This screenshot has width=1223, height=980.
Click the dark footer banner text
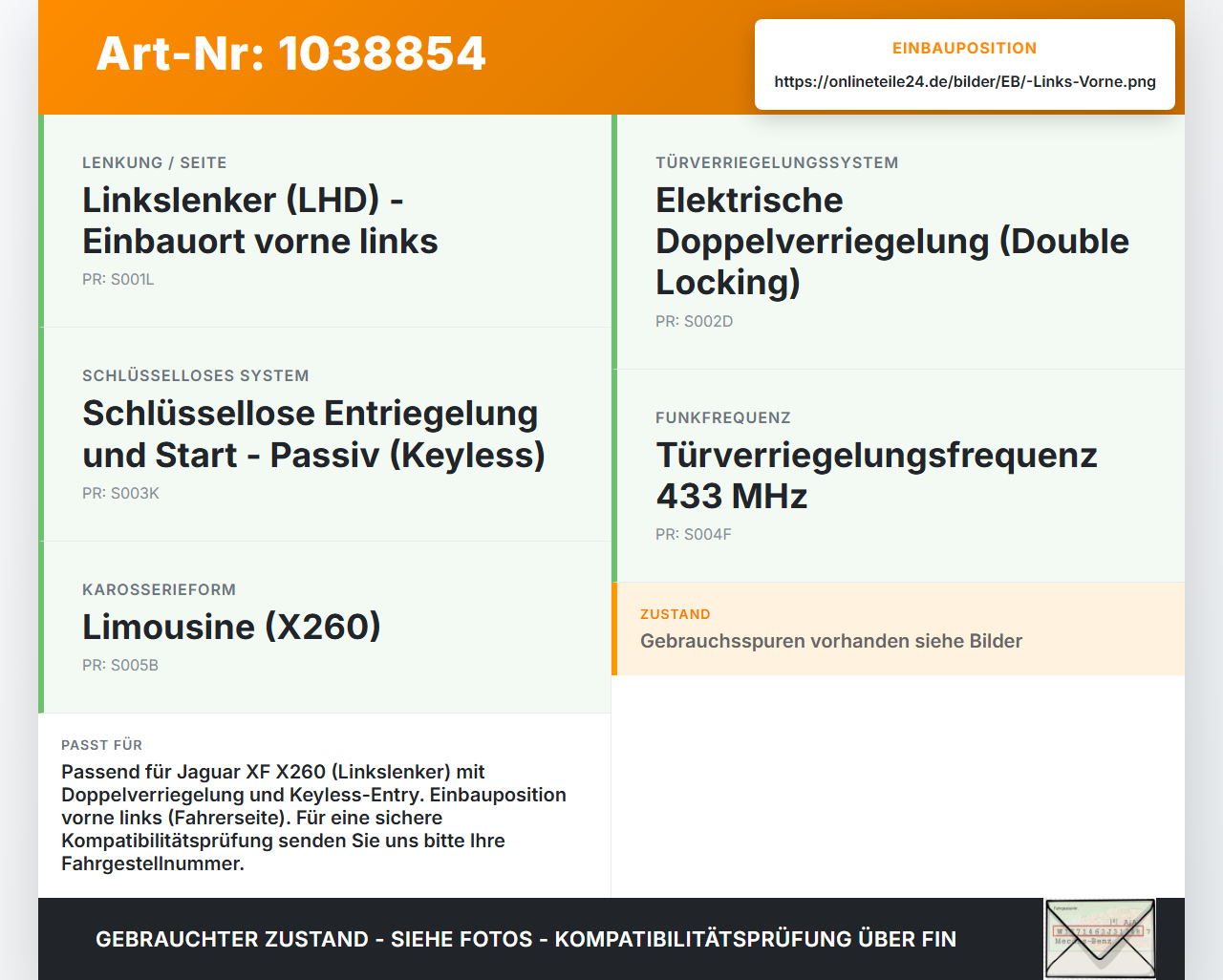point(526,939)
